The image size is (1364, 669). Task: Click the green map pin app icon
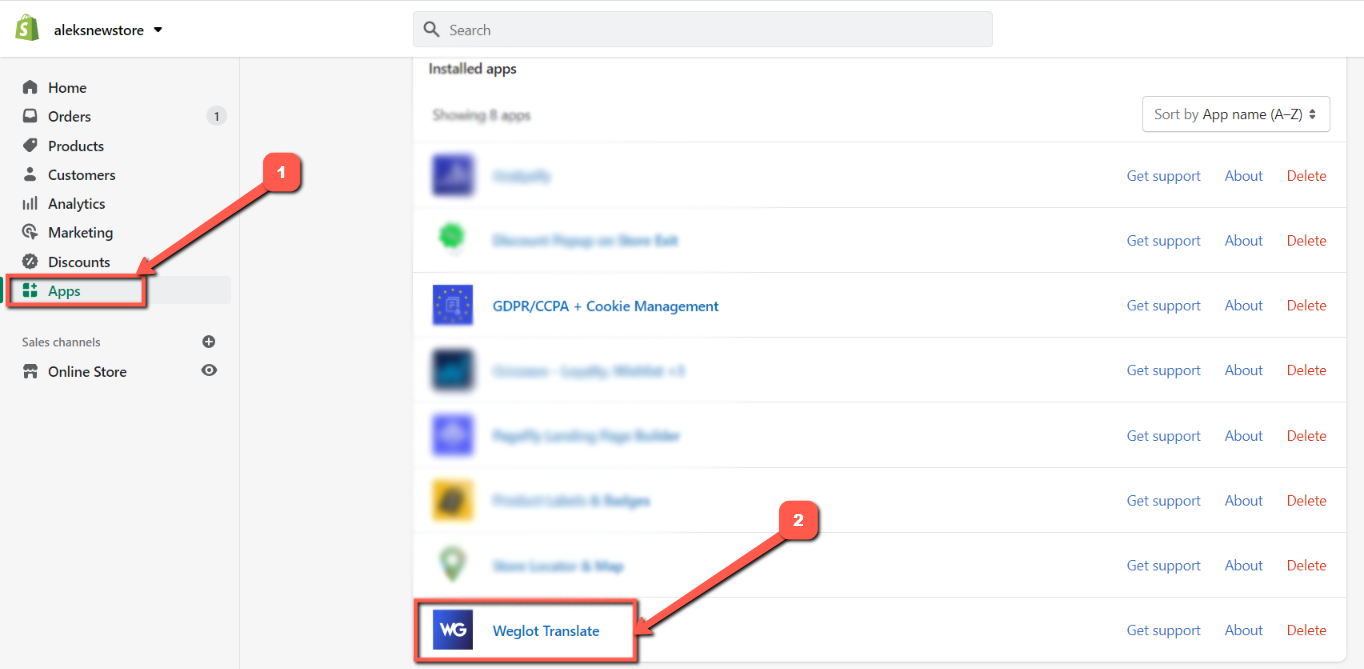[453, 565]
